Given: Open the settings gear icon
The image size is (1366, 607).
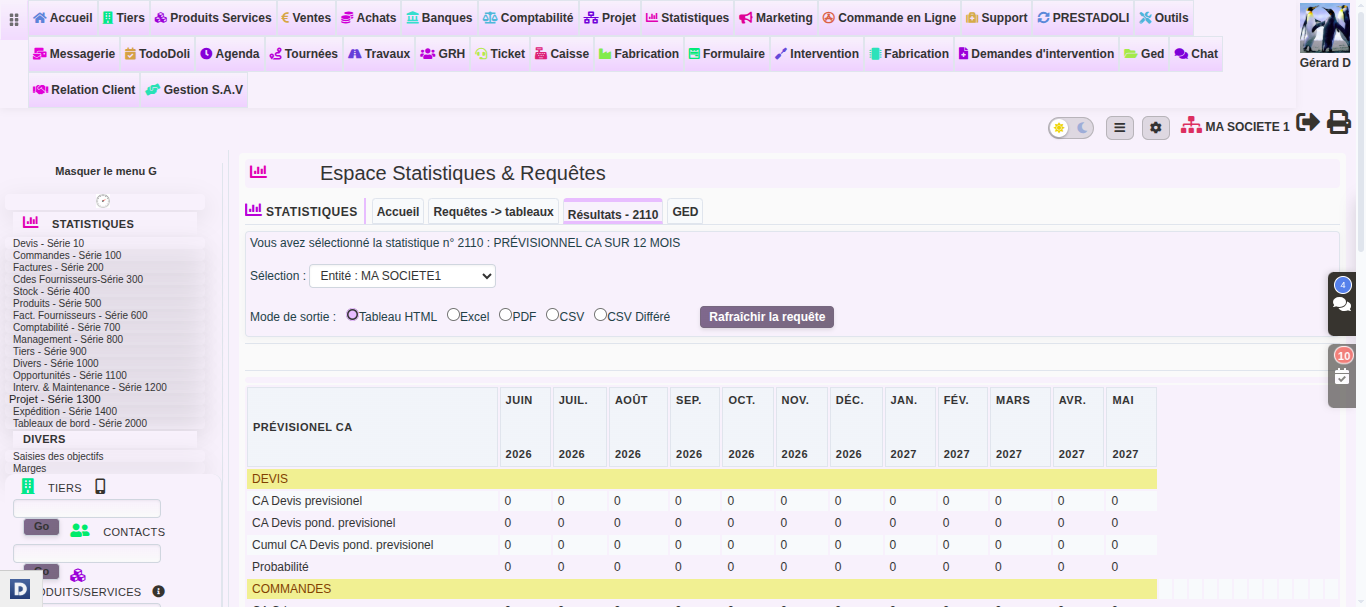Looking at the screenshot, I should 1156,127.
